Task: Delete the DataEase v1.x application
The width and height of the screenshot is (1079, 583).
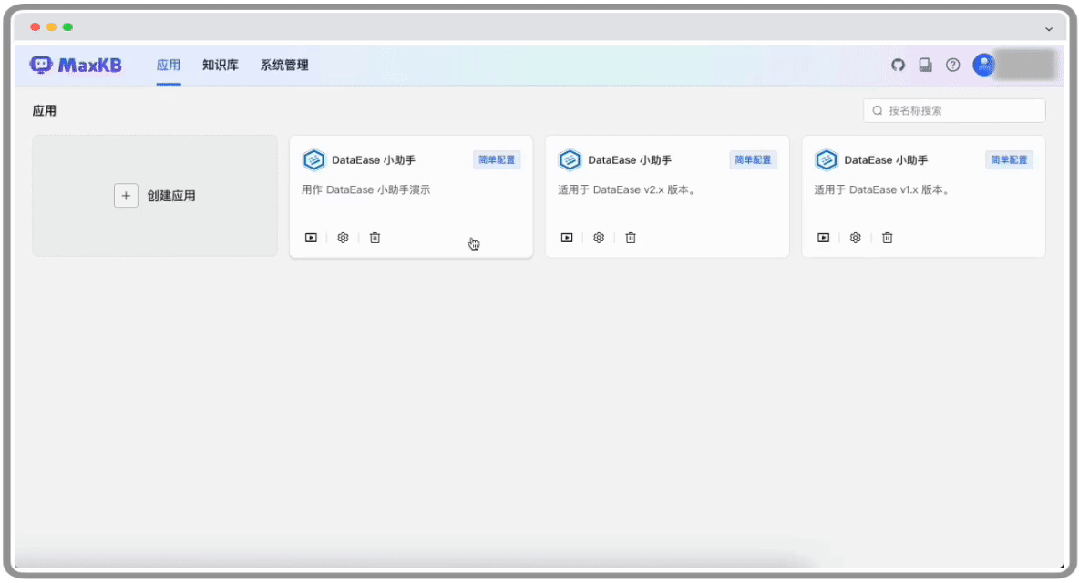Action: [x=887, y=237]
